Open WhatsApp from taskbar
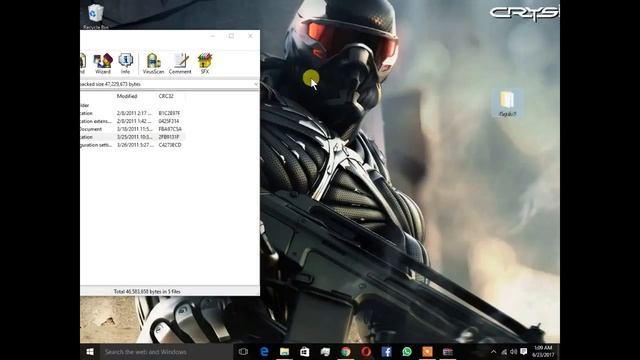 tap(407, 352)
